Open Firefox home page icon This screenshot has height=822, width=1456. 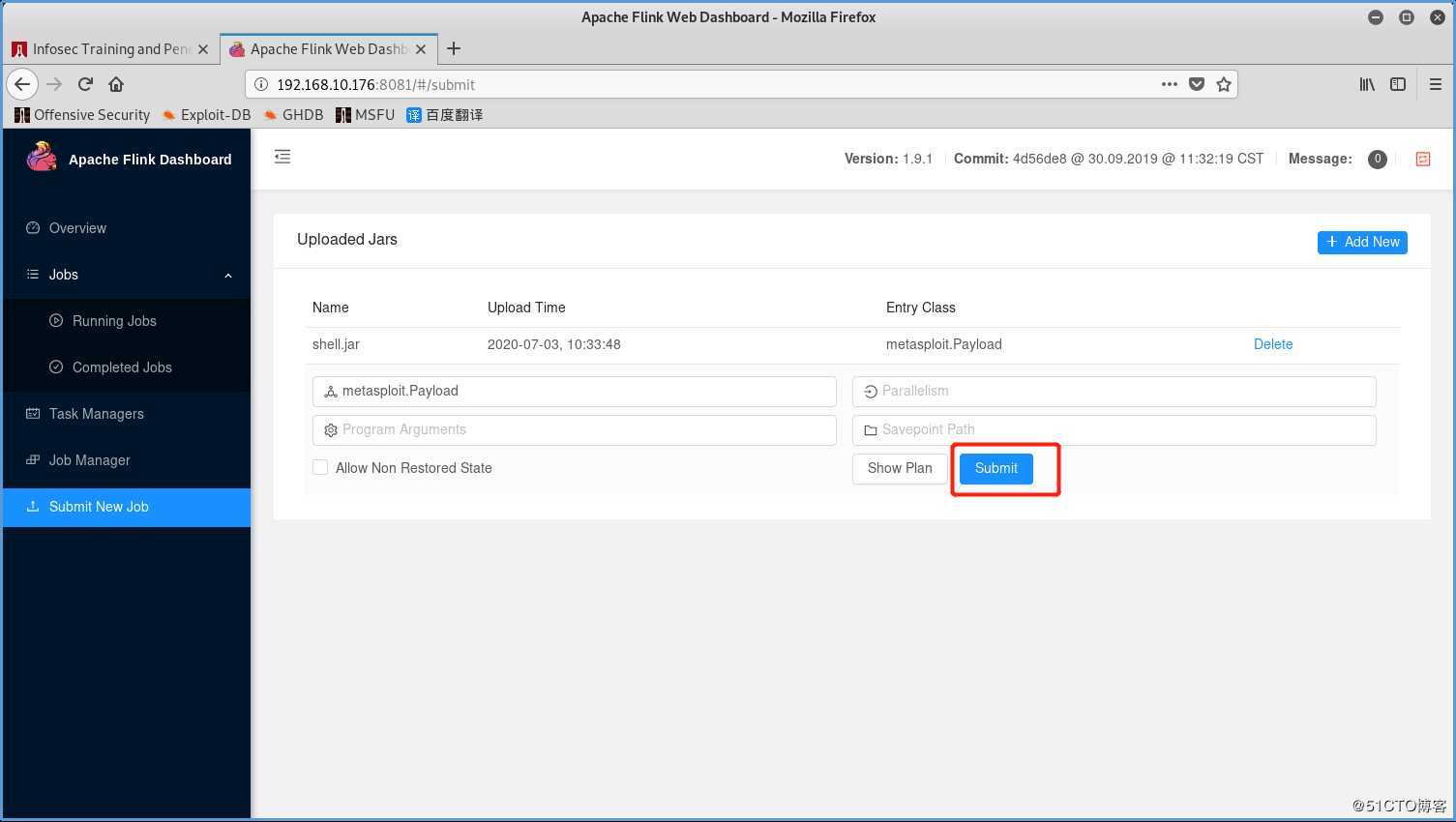[x=116, y=84]
